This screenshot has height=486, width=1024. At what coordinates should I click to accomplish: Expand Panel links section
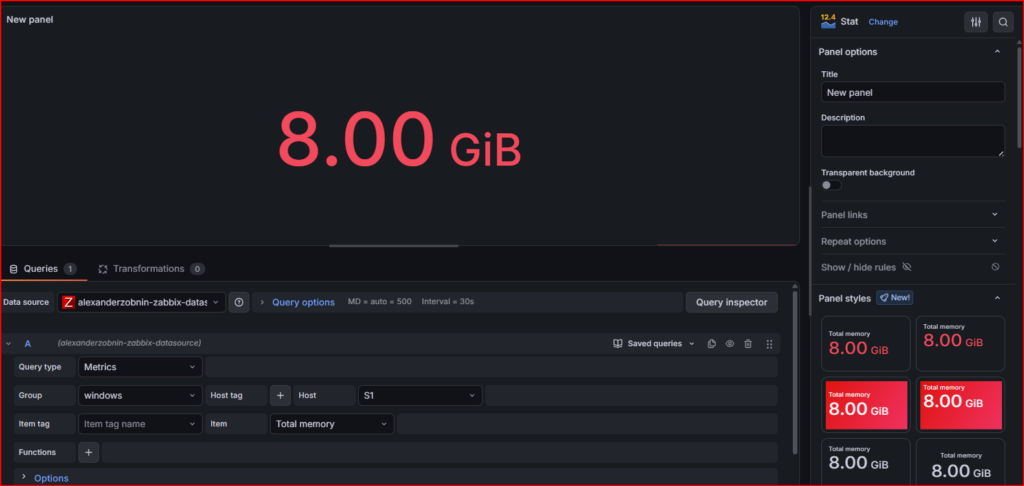pyautogui.click(x=912, y=214)
